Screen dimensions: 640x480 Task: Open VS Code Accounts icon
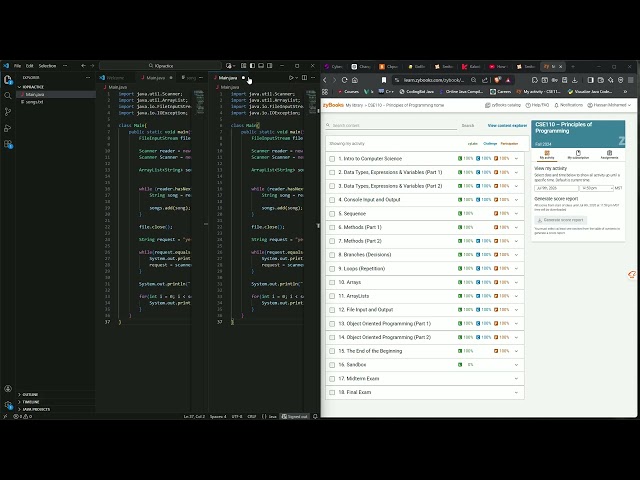coord(8,389)
